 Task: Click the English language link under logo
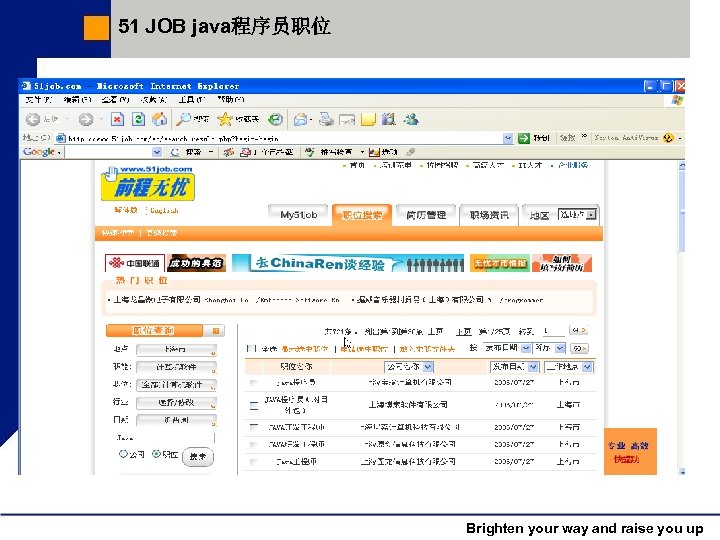click(164, 210)
